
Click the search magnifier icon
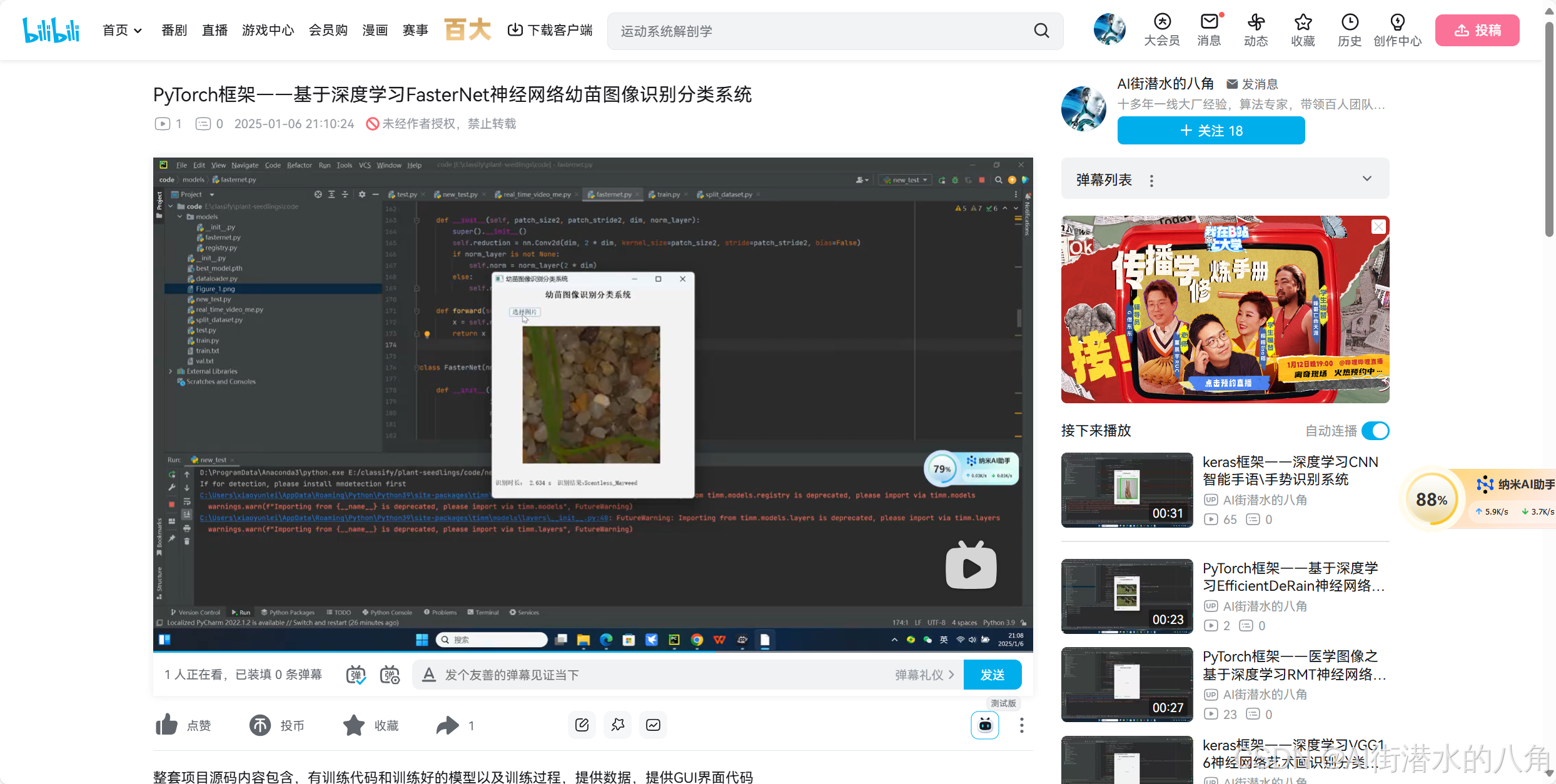point(1041,31)
